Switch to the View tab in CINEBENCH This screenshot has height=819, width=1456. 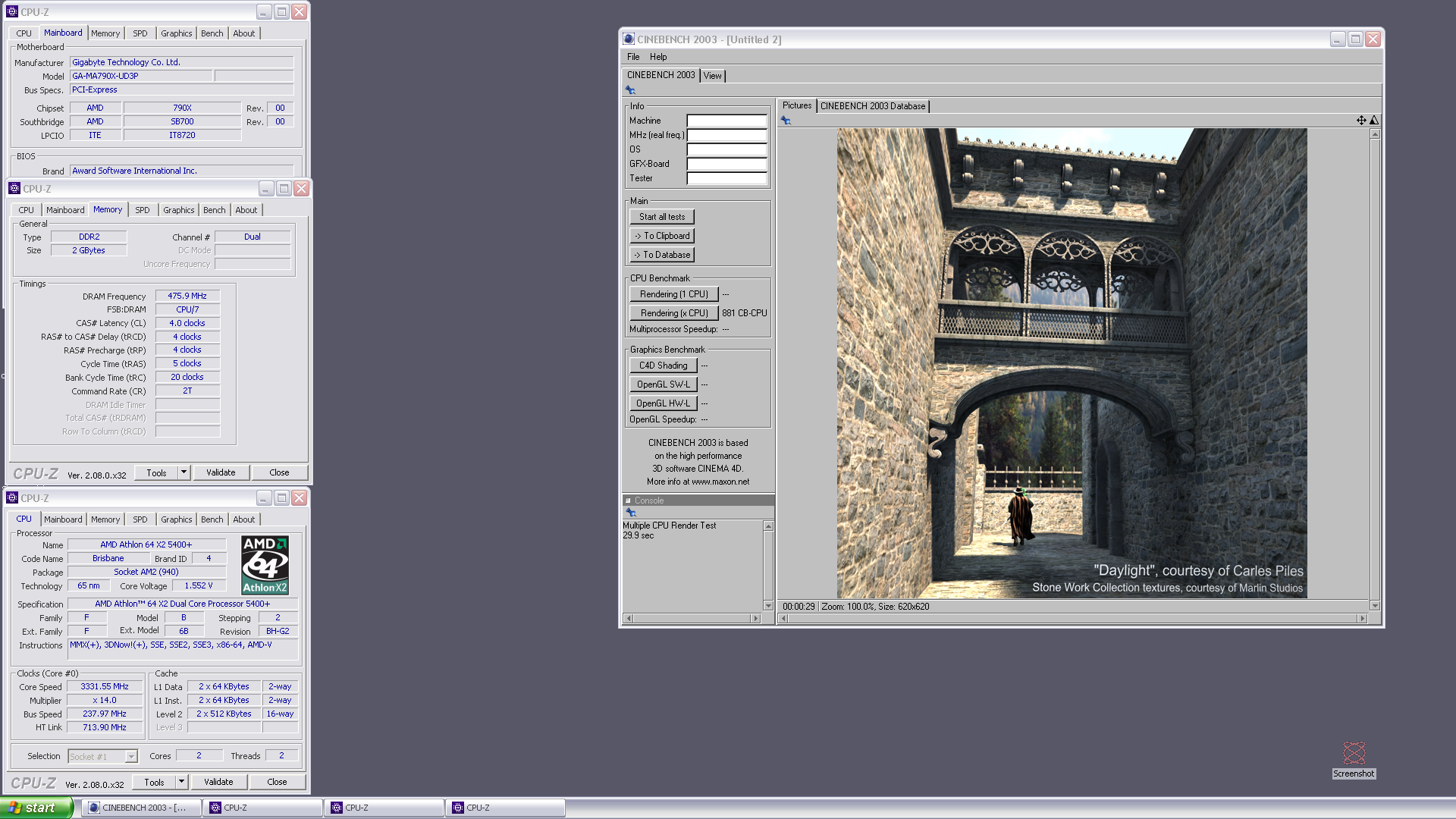(x=713, y=76)
